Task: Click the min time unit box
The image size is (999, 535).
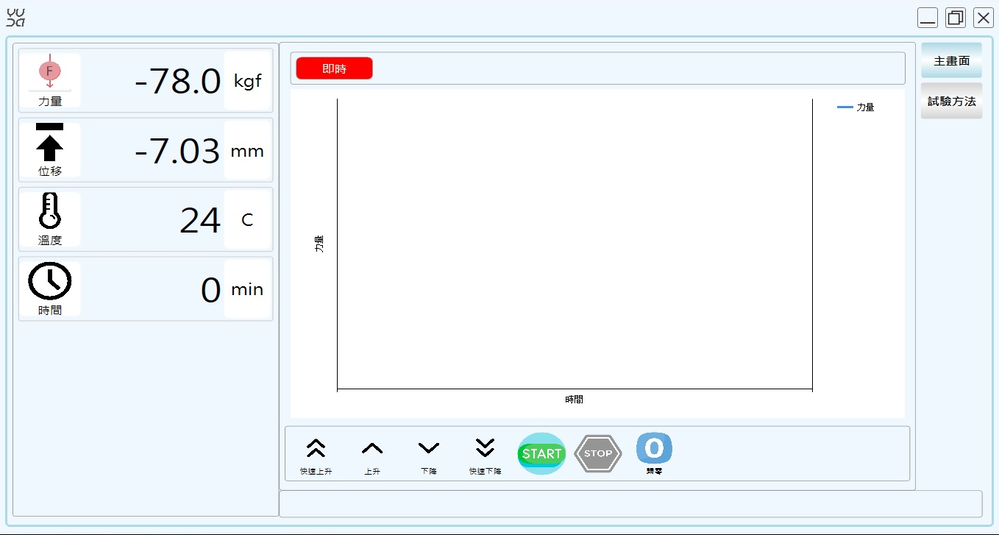Action: pyautogui.click(x=247, y=289)
